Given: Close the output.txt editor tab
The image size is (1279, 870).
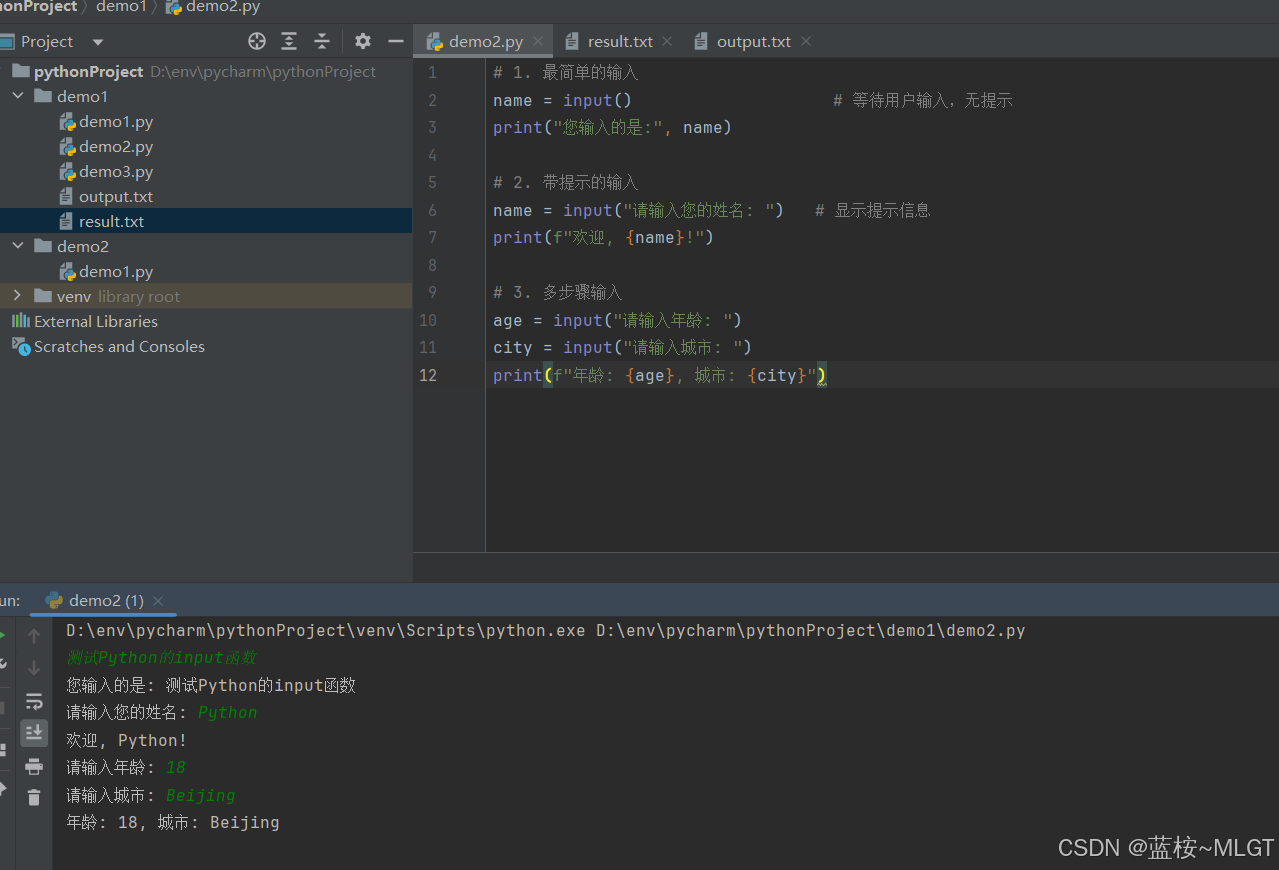Looking at the screenshot, I should pyautogui.click(x=805, y=41).
